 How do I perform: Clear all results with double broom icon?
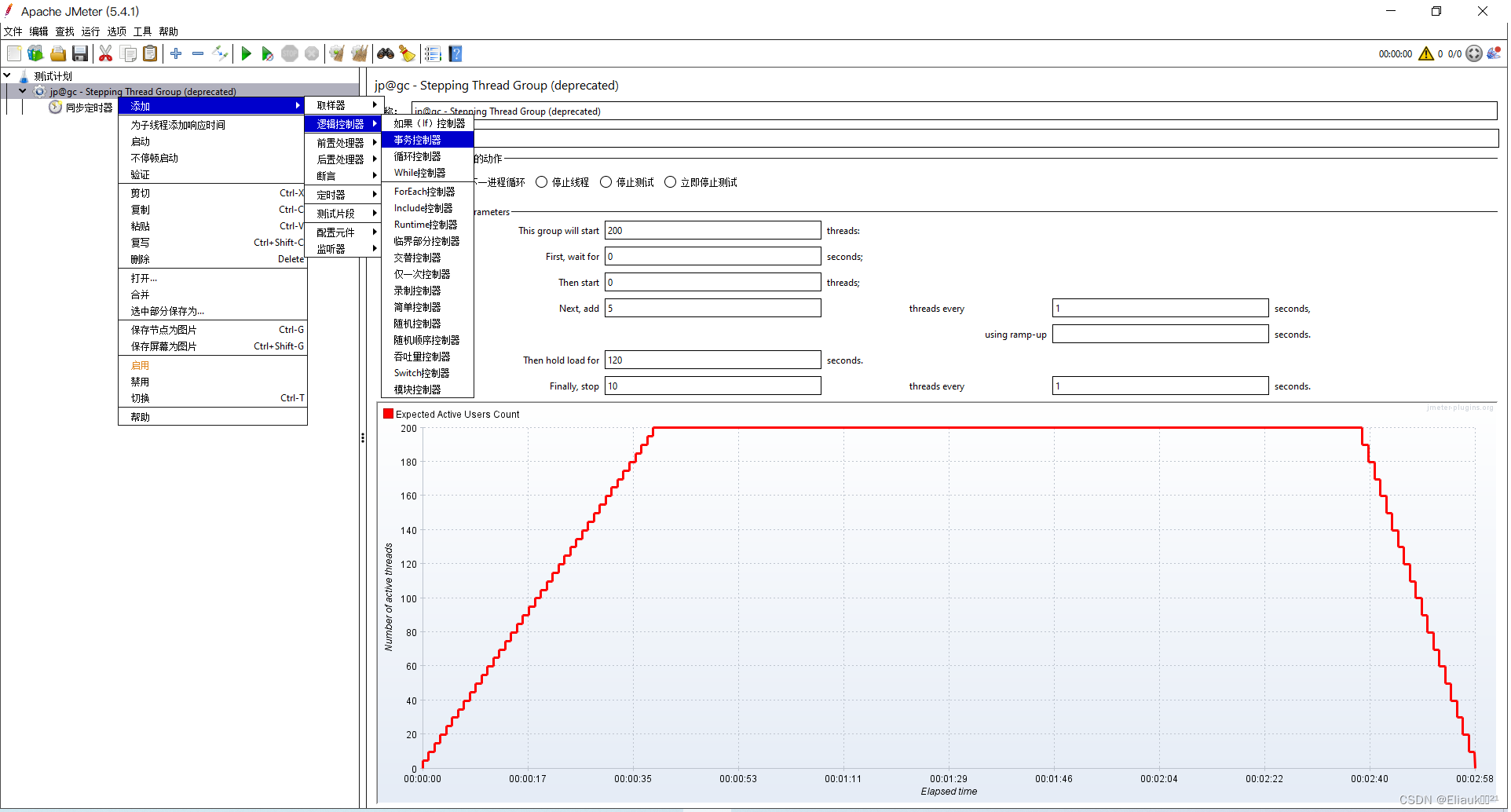tap(360, 53)
